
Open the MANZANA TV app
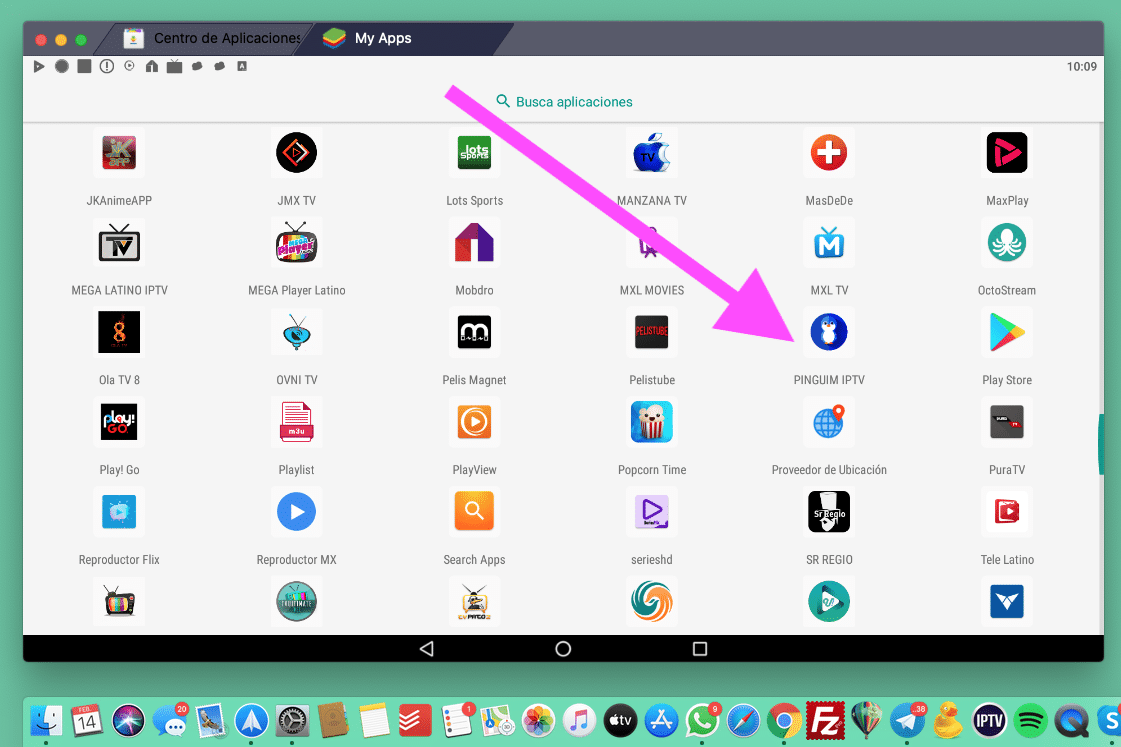click(651, 153)
